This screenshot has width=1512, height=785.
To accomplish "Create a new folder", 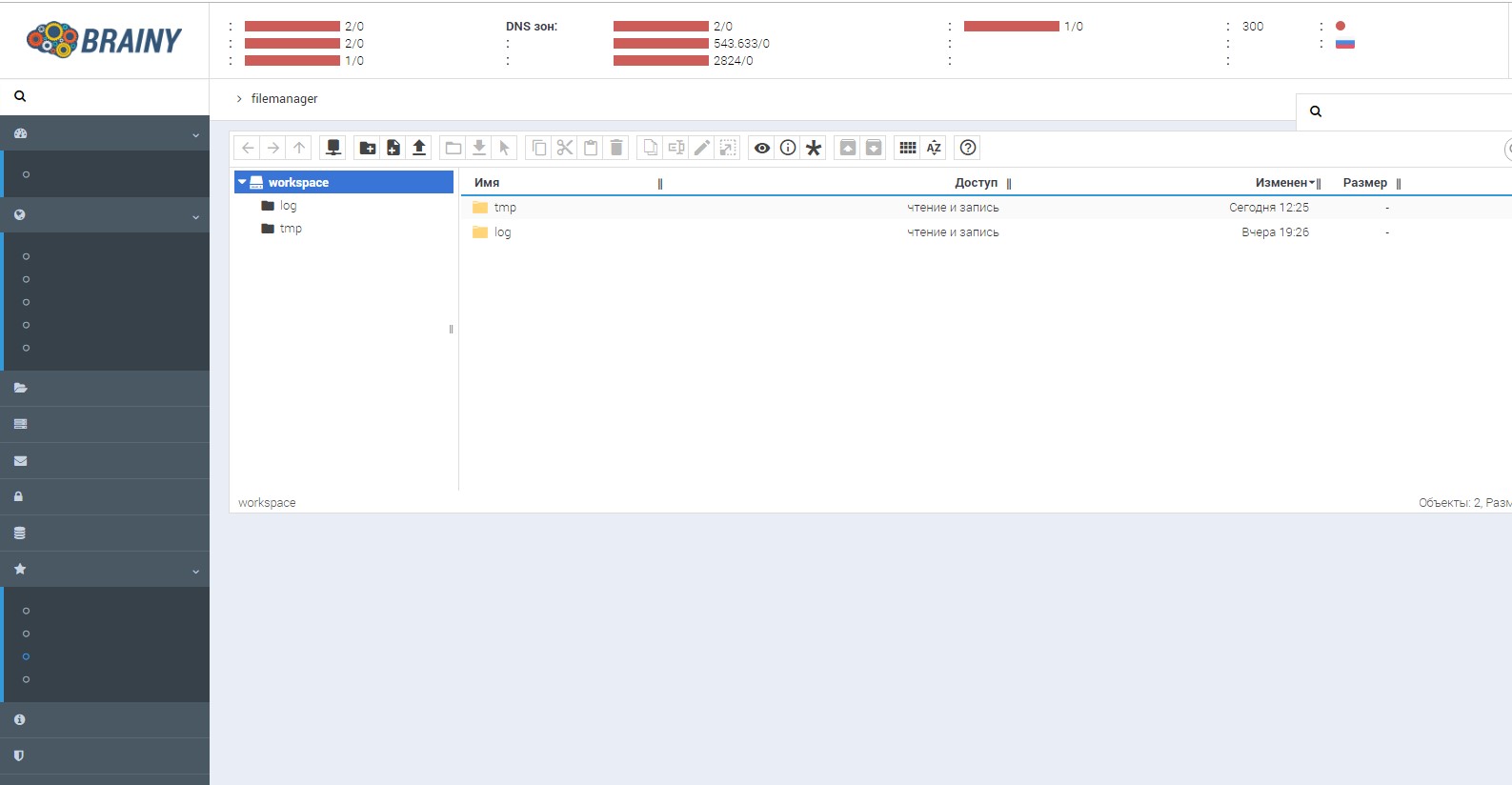I will (x=368, y=148).
